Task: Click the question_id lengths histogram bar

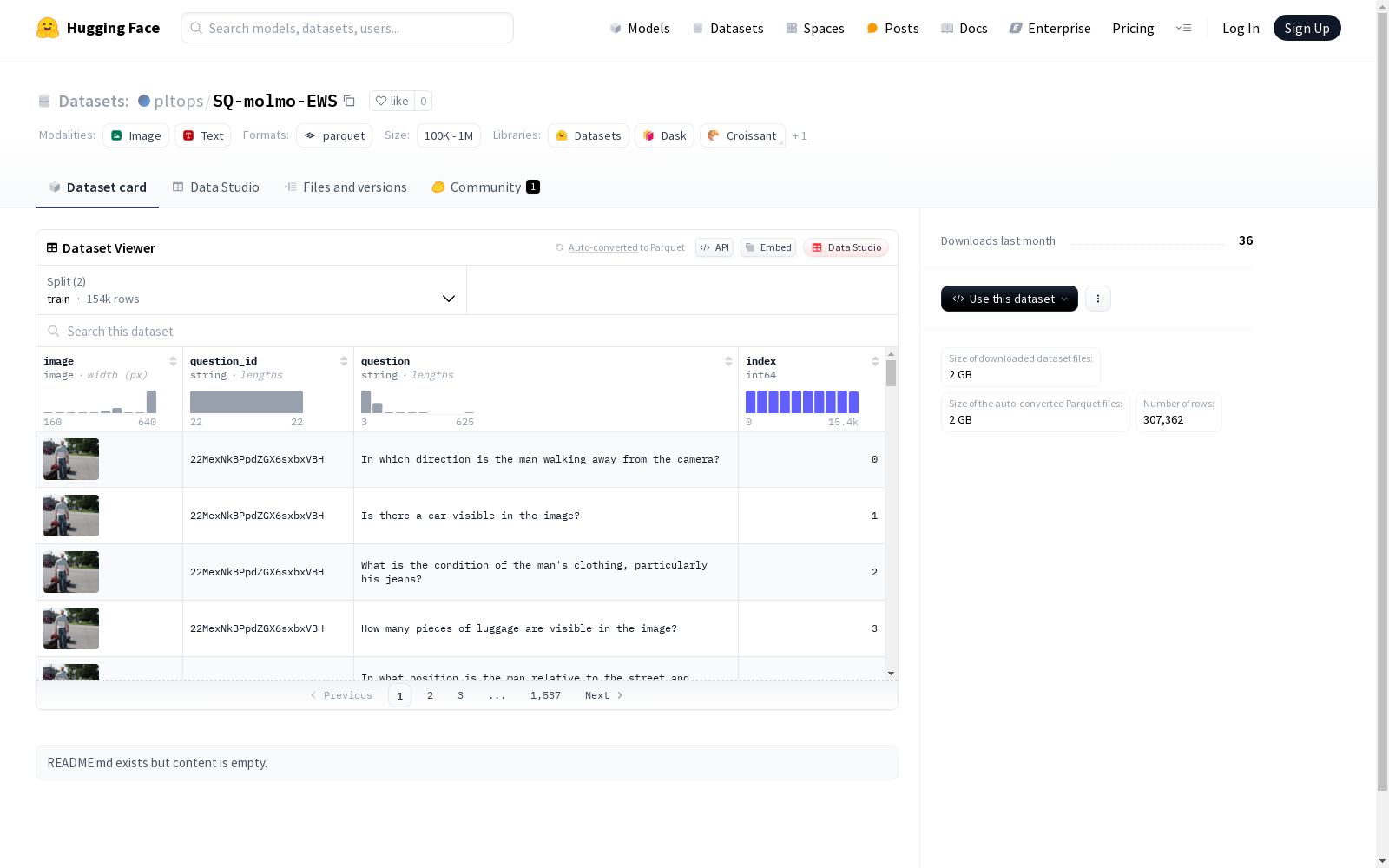Action: pyautogui.click(x=247, y=402)
